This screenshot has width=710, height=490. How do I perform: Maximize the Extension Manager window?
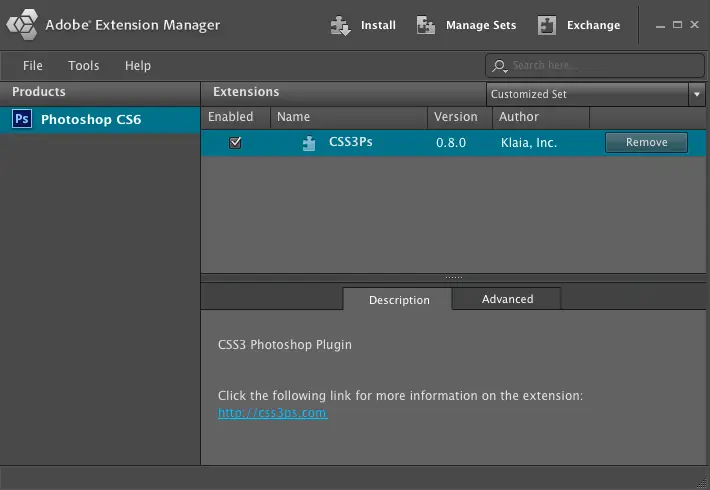677,25
